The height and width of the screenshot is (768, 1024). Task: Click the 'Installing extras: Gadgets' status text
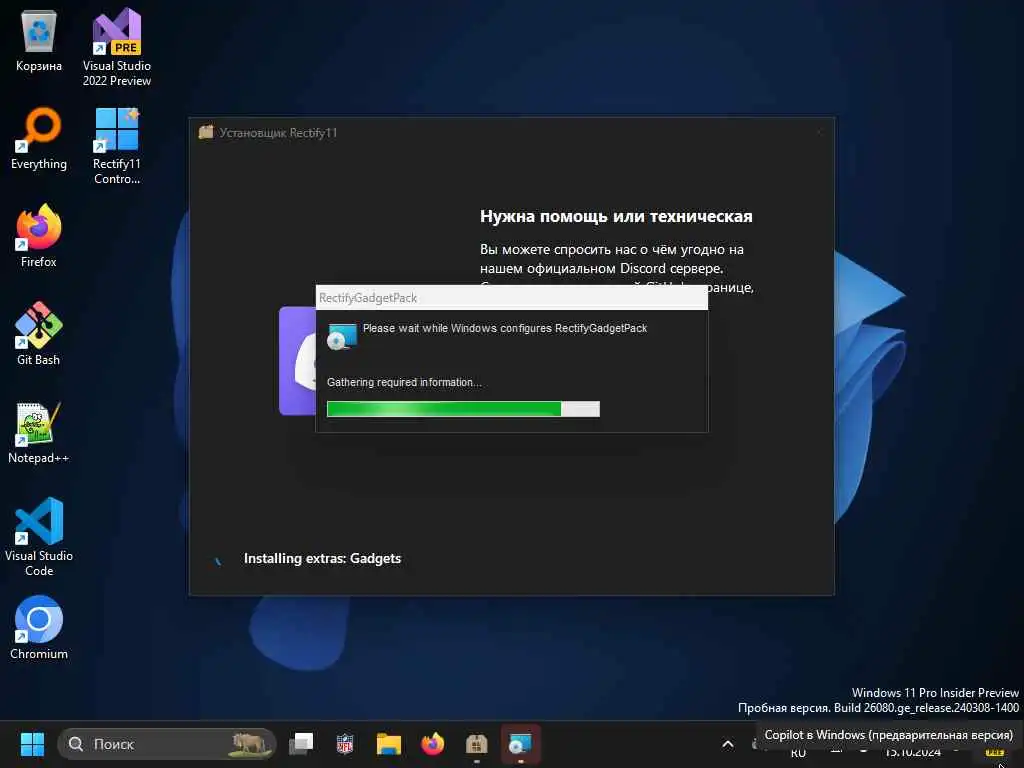pos(323,558)
